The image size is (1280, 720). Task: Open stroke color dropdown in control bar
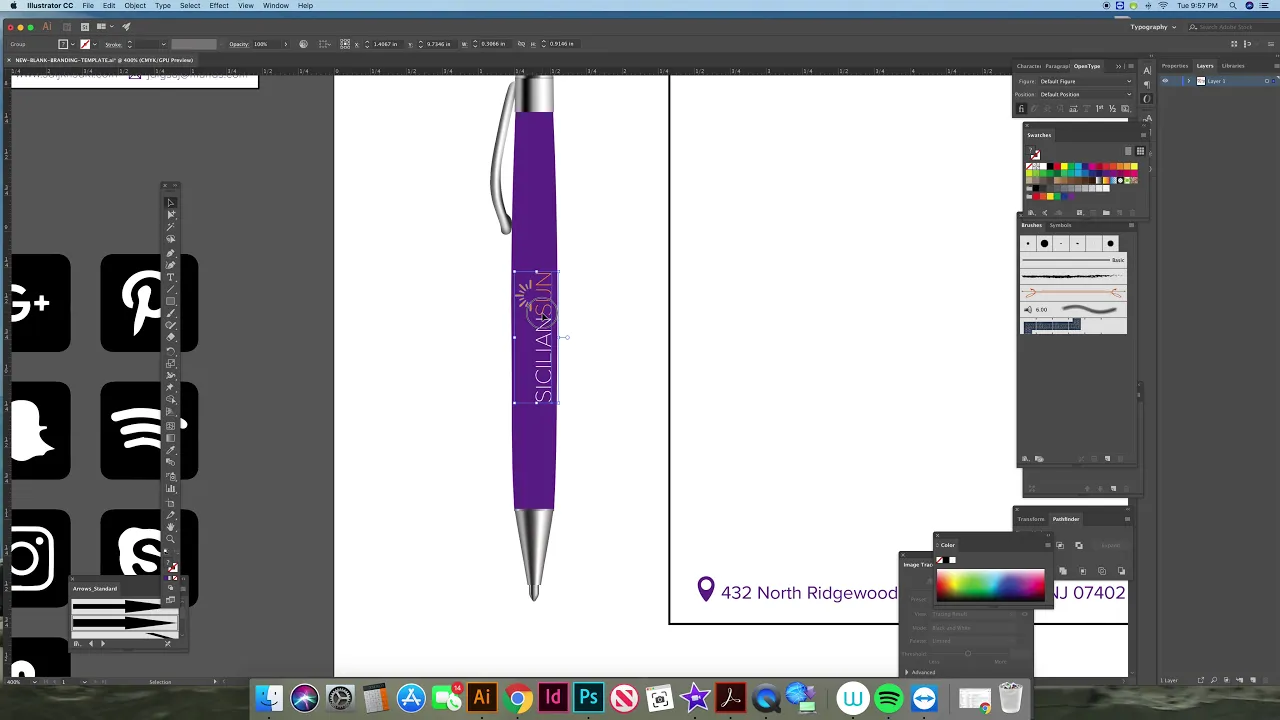(x=96, y=44)
